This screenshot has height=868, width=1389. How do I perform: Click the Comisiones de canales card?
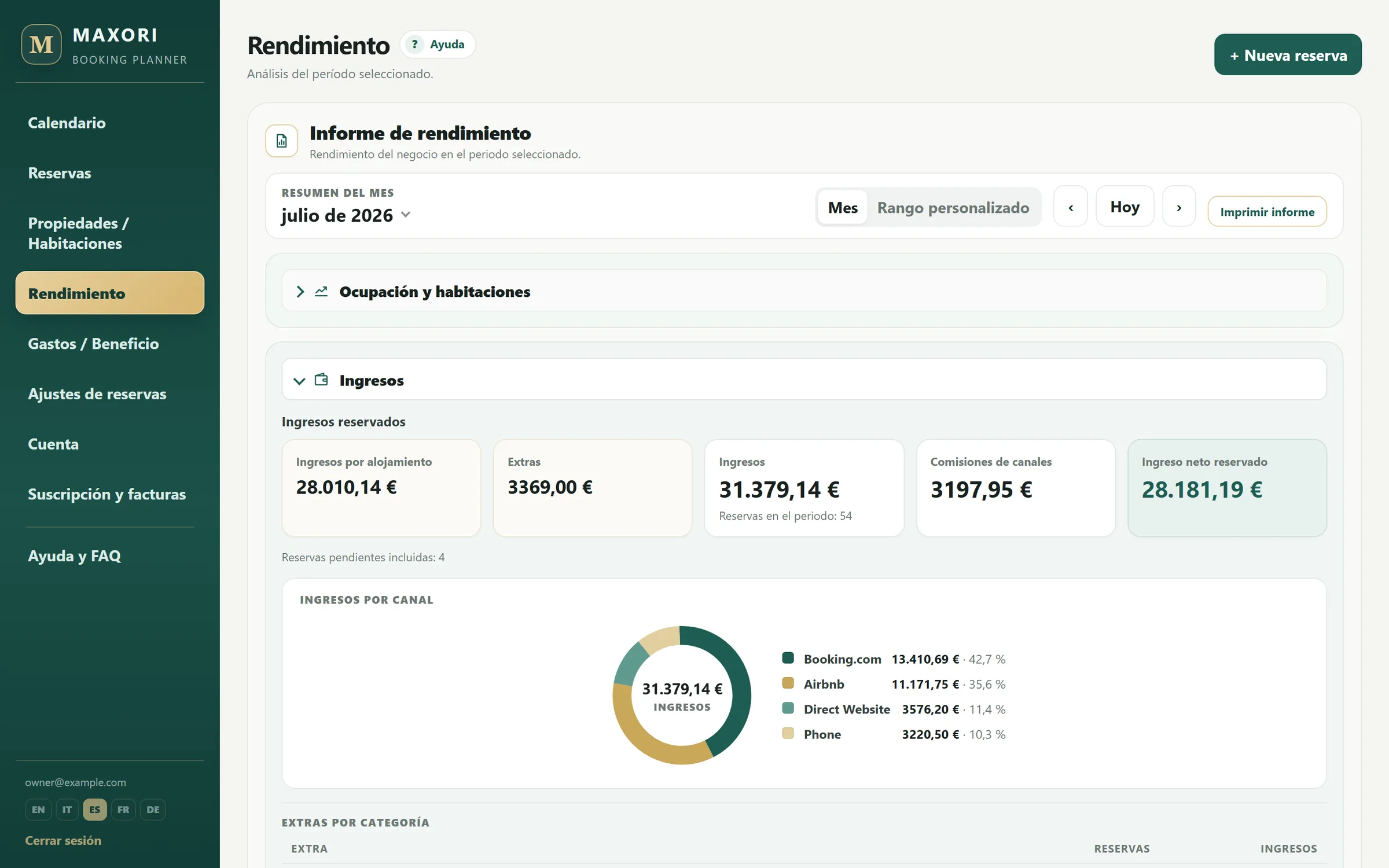pos(1016,488)
